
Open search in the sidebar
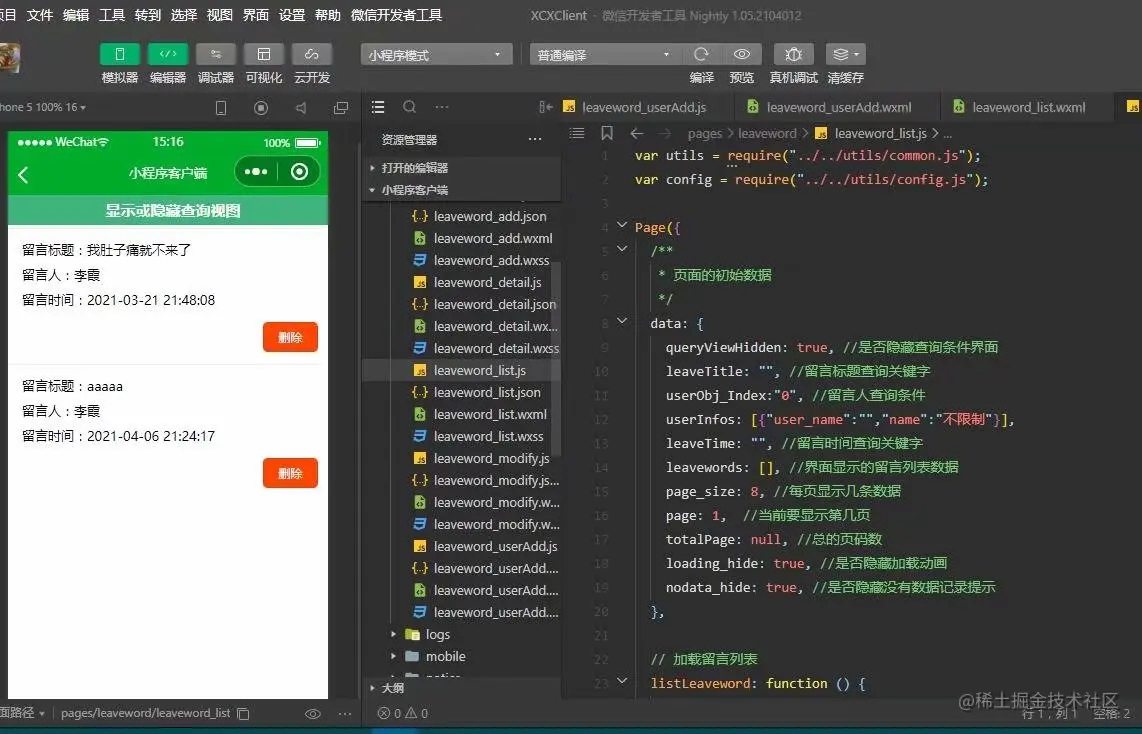click(409, 107)
